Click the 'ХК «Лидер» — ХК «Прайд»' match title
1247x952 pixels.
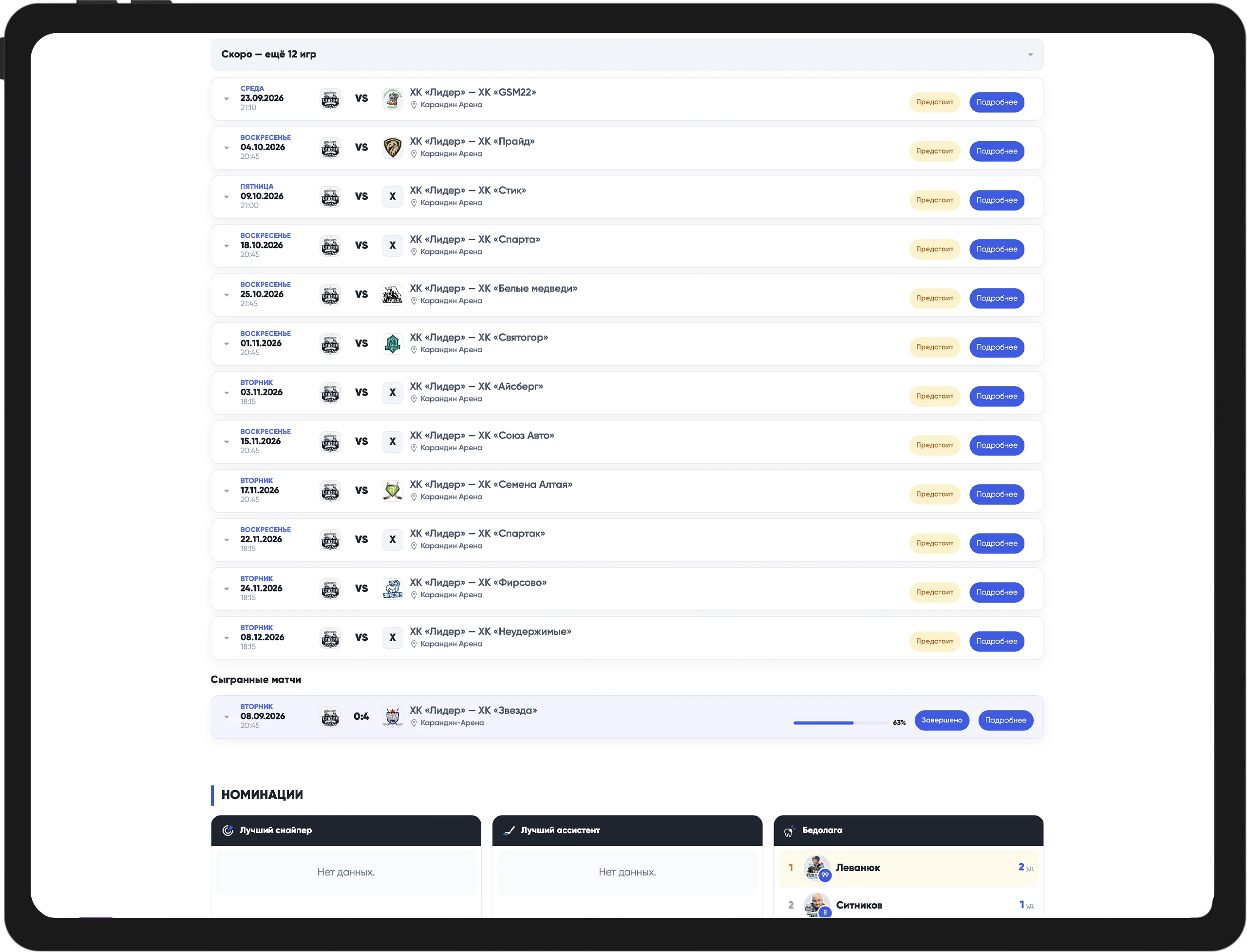pos(472,142)
